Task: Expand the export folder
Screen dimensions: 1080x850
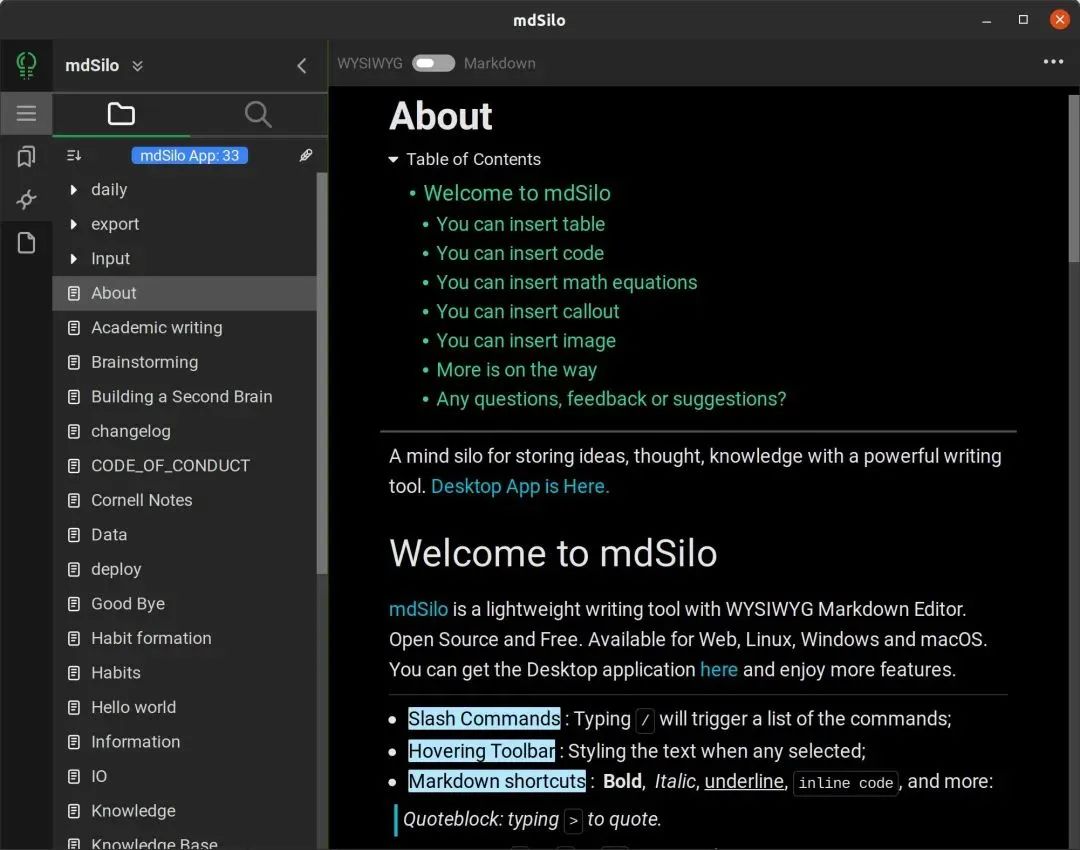Action: [74, 224]
